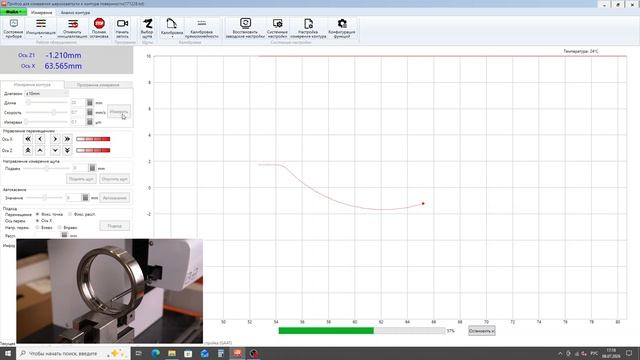
Task: Expand Инициализация dropdown arrow
Action: [x=41, y=37]
